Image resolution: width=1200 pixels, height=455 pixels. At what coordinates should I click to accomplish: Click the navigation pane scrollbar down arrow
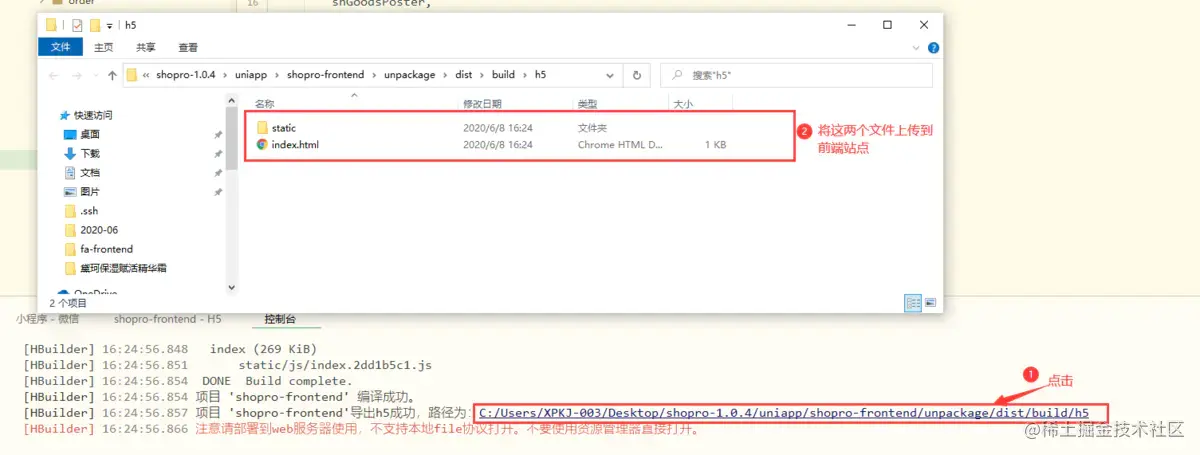[x=233, y=287]
